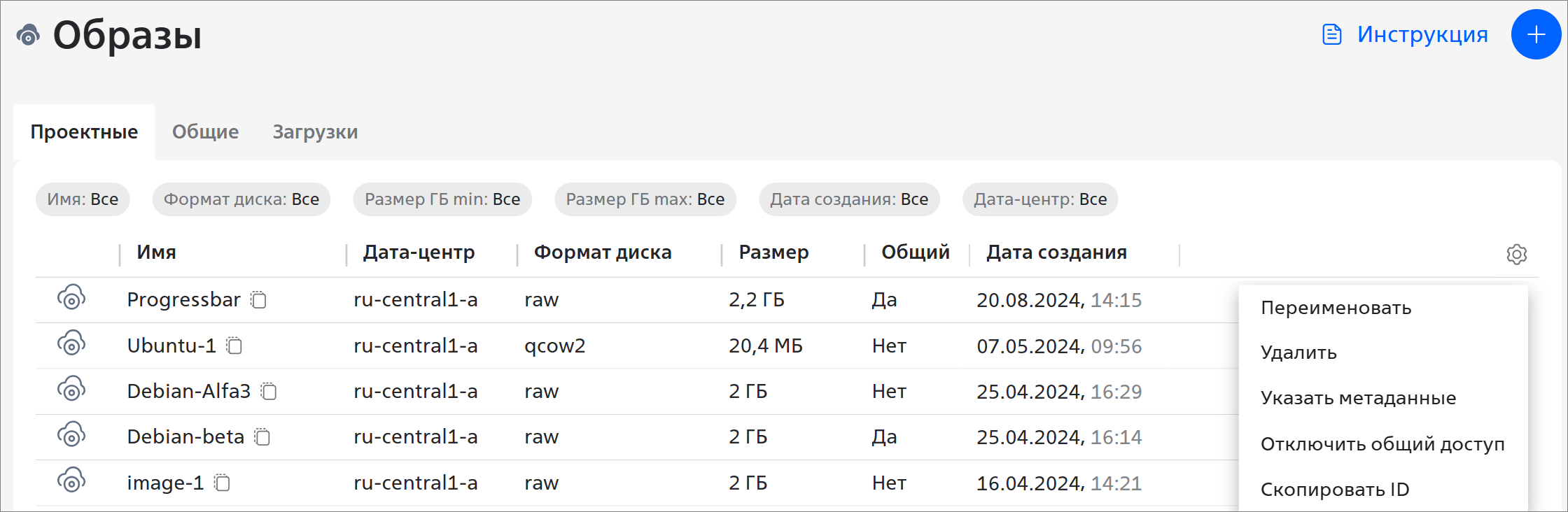Copy the Debian-beta image name

point(262,437)
